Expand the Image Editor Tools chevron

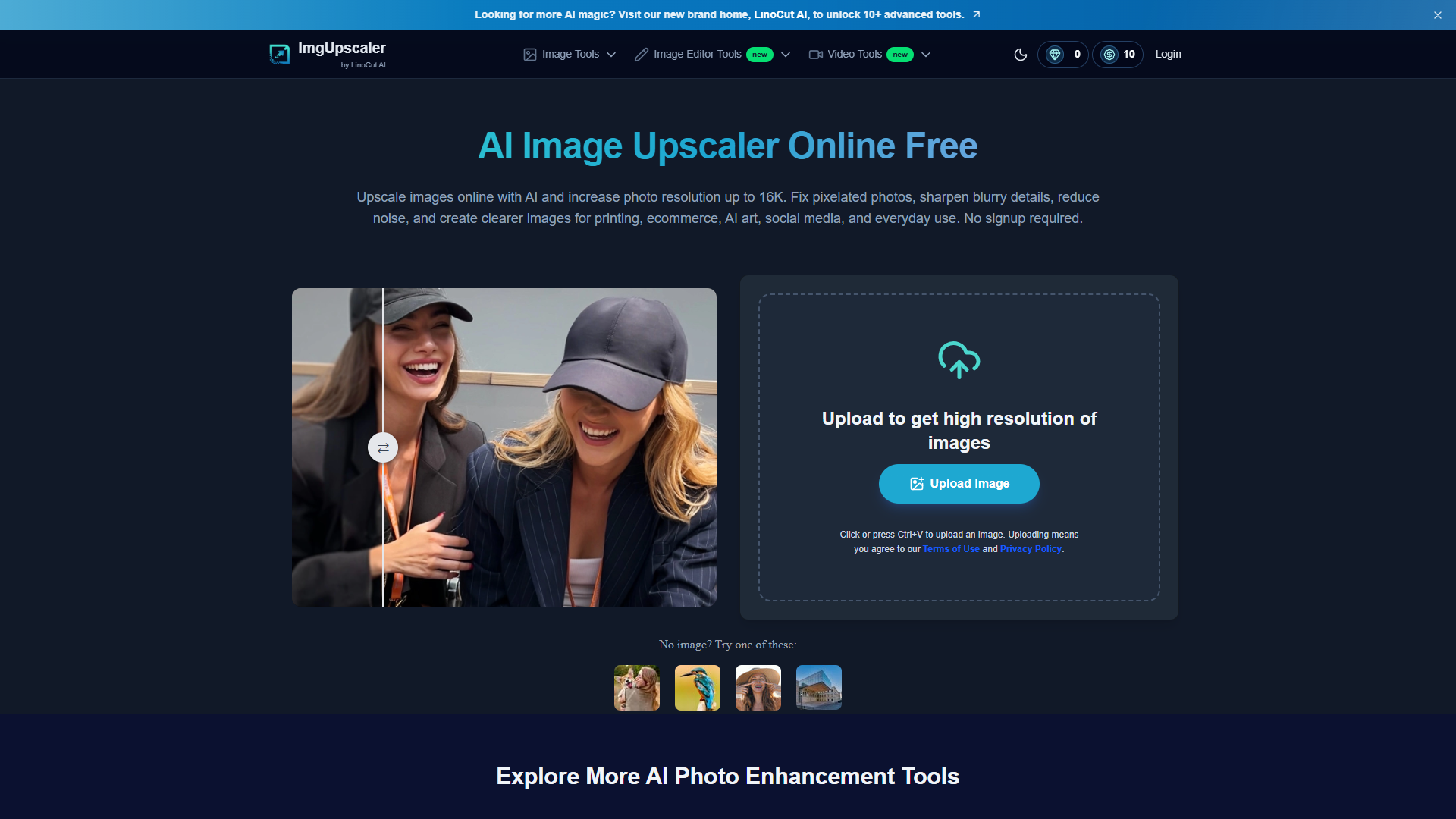pos(786,55)
